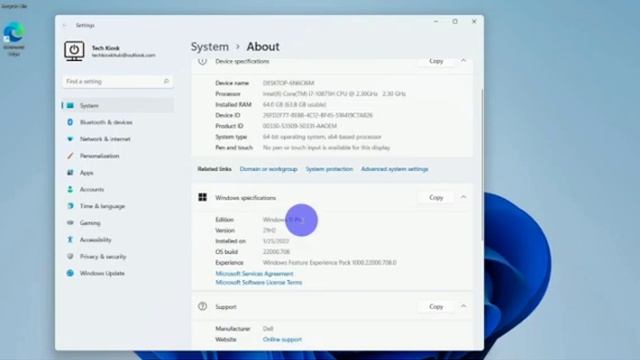Open Network & internet icon
Screen dimensions: 640x360
[70, 139]
